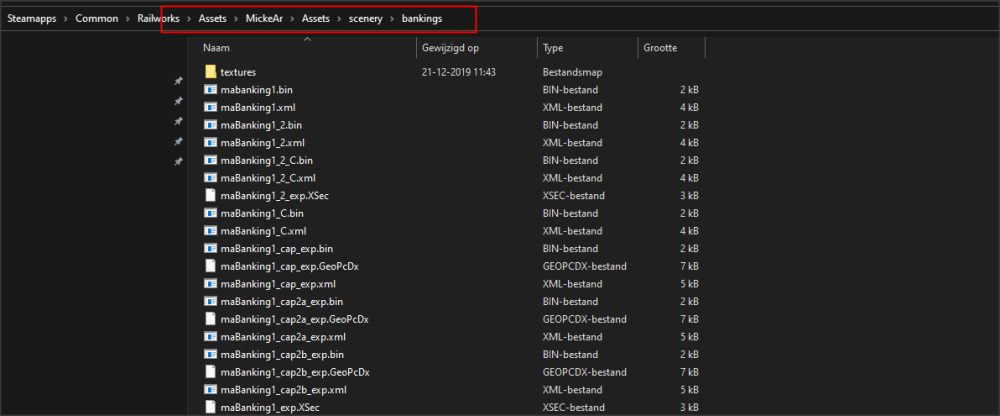
Task: Select the maBanking1.bin file icon
Action: (x=210, y=90)
